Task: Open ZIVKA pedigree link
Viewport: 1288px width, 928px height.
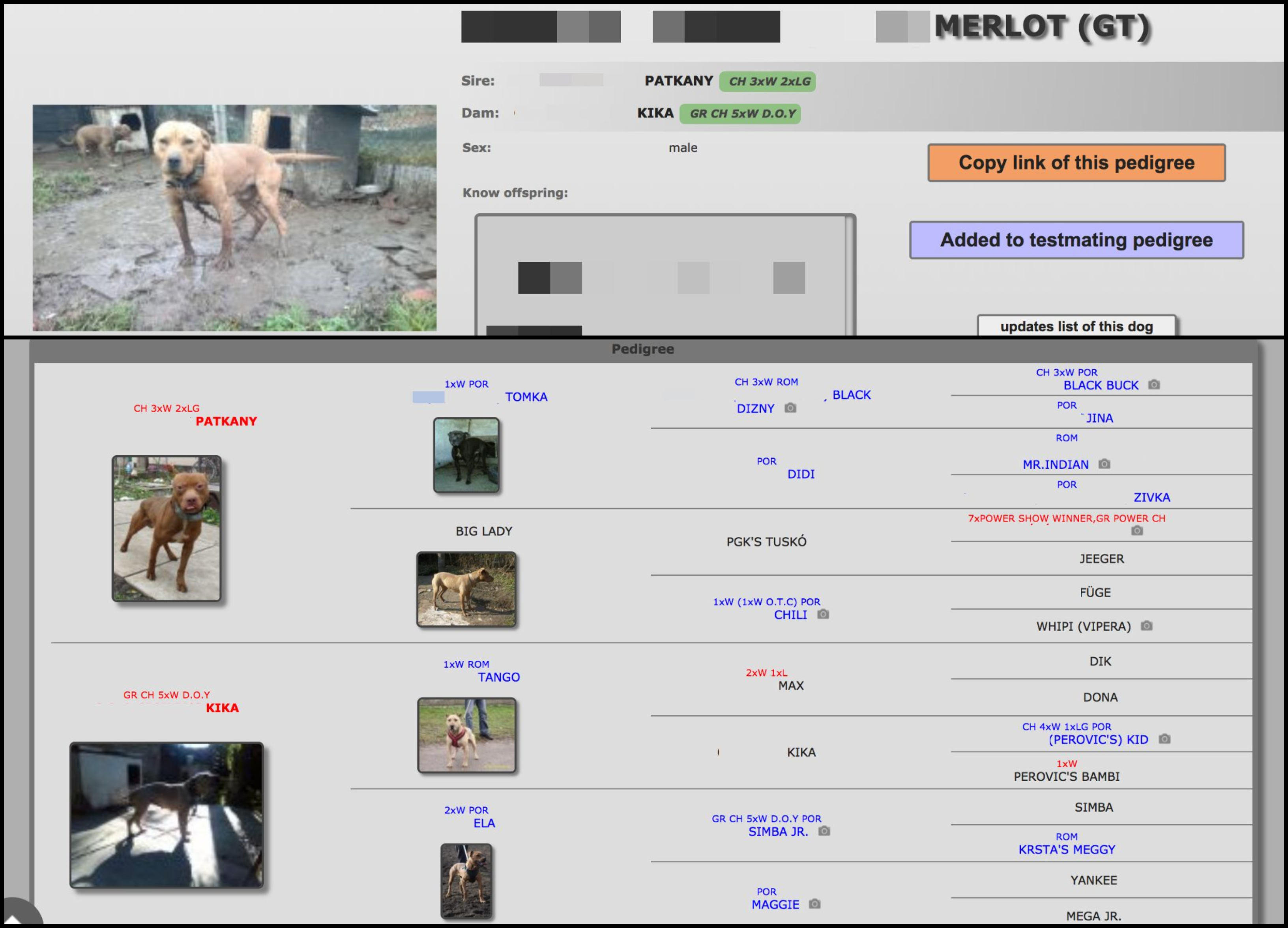Action: 1152,497
